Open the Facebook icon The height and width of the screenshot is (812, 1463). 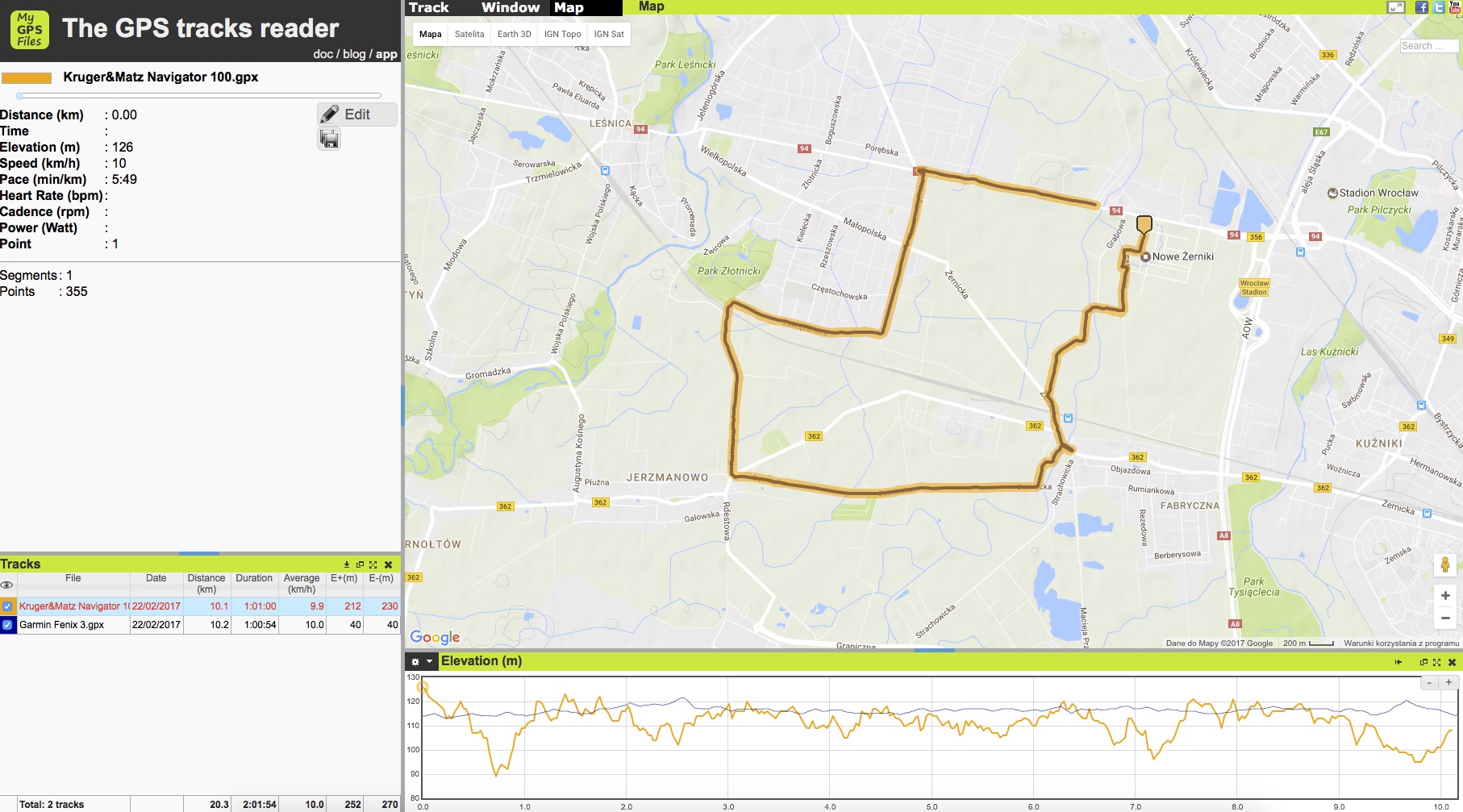(x=1422, y=7)
